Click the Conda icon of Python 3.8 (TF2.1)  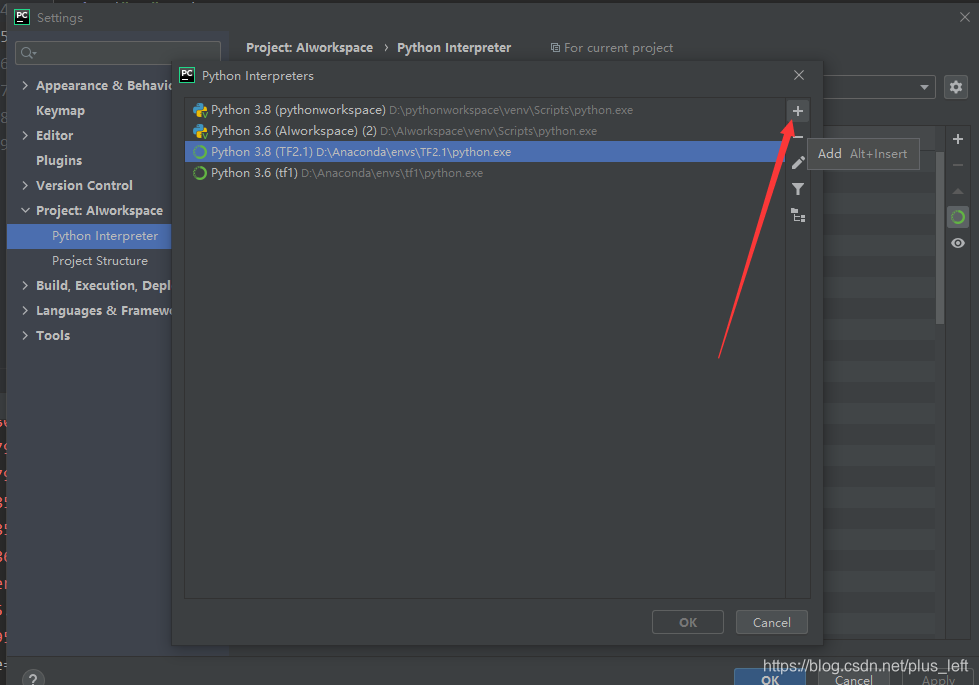coord(200,152)
